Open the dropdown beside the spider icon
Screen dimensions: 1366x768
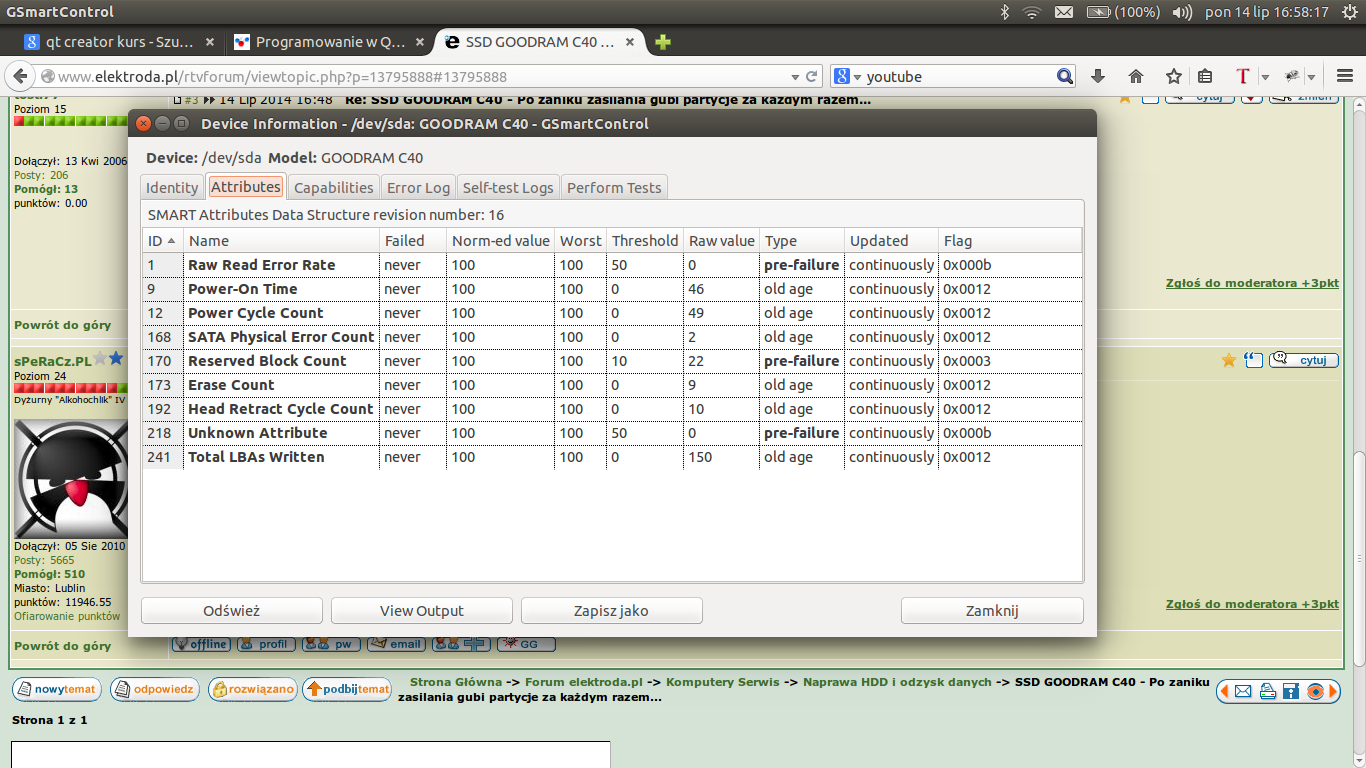pos(1313,76)
